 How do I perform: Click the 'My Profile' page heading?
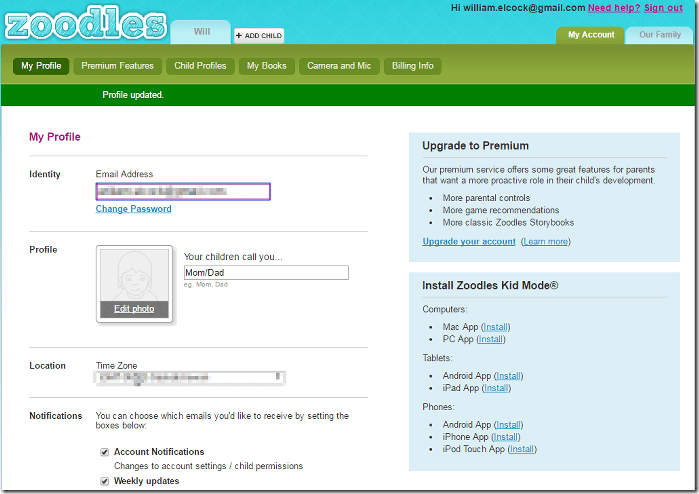point(55,137)
